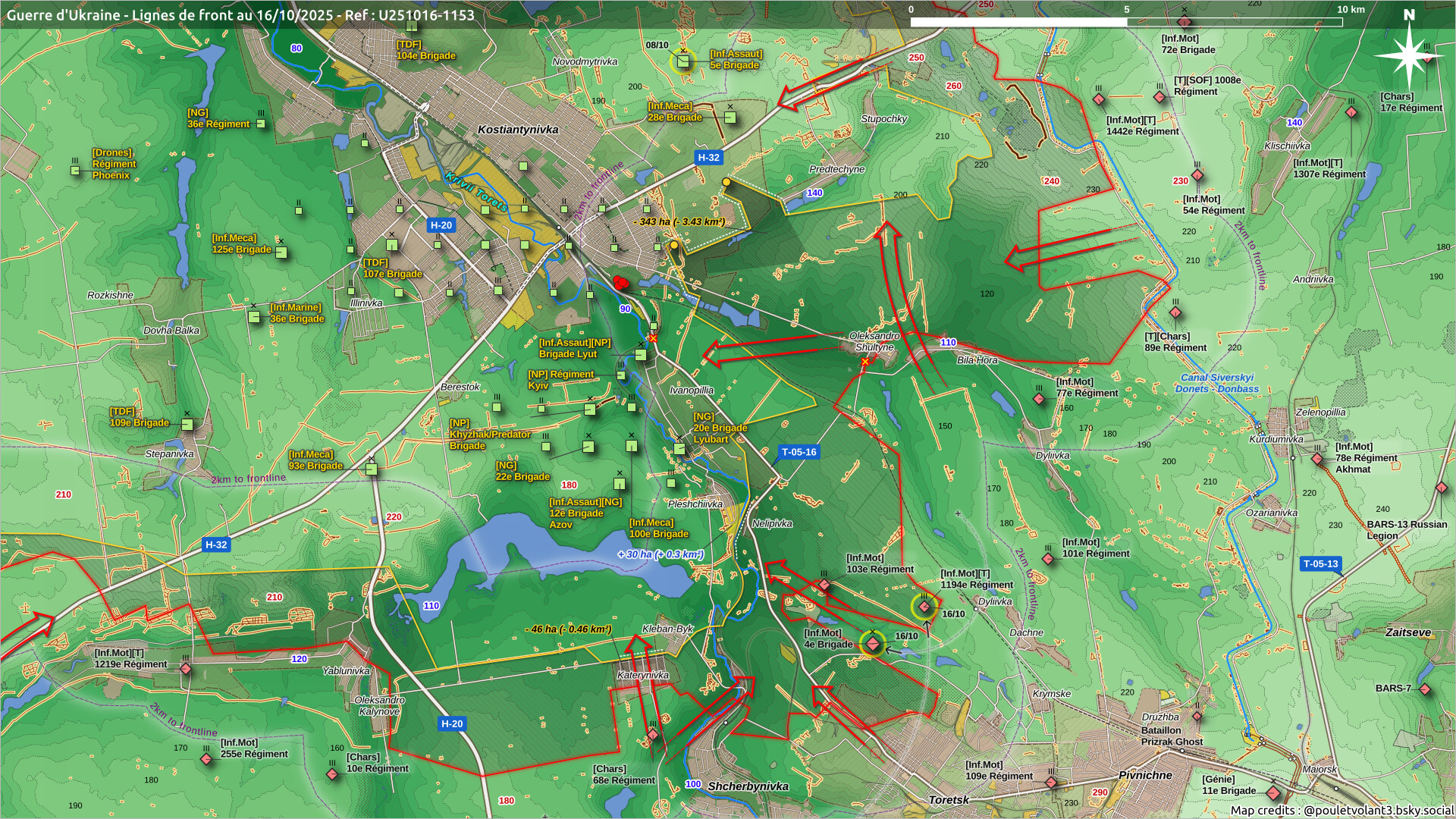
Task: Click the H-32 road shield near Kostiantynivka
Action: coord(708,158)
